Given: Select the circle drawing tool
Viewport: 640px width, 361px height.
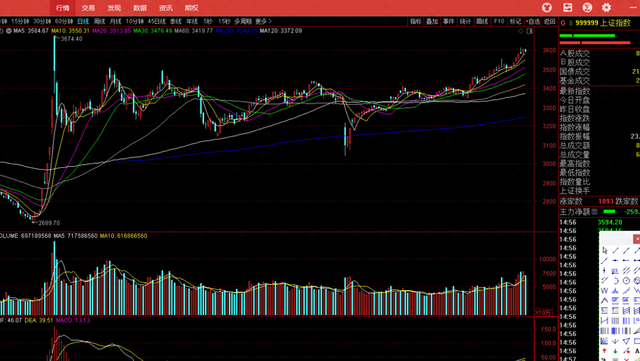Looking at the screenshot, I should pyautogui.click(x=627, y=280).
